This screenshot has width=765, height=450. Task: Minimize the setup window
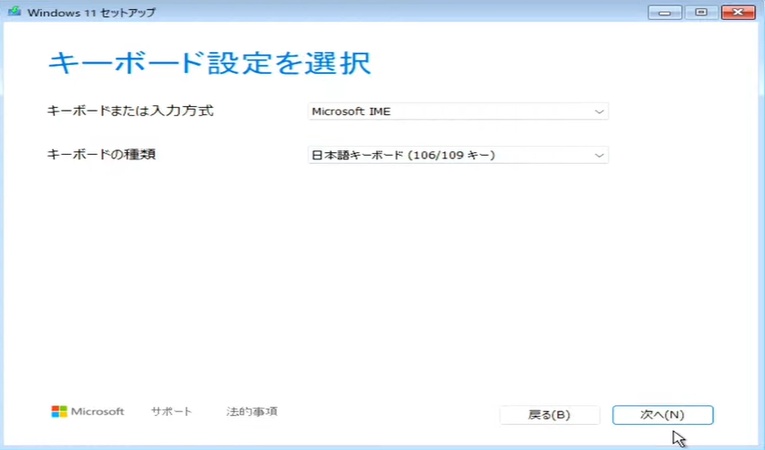click(x=664, y=12)
